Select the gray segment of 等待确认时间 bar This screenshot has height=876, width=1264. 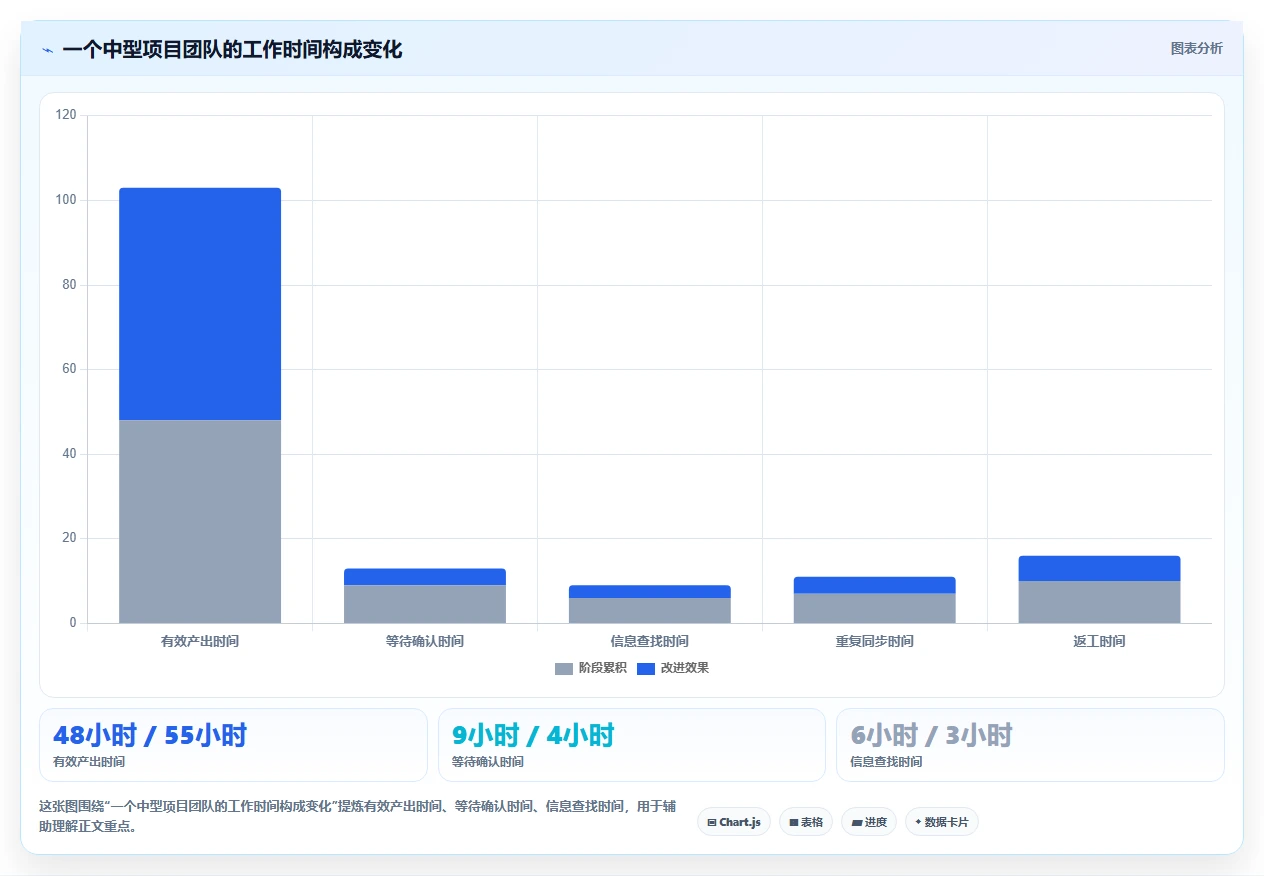pyautogui.click(x=425, y=604)
